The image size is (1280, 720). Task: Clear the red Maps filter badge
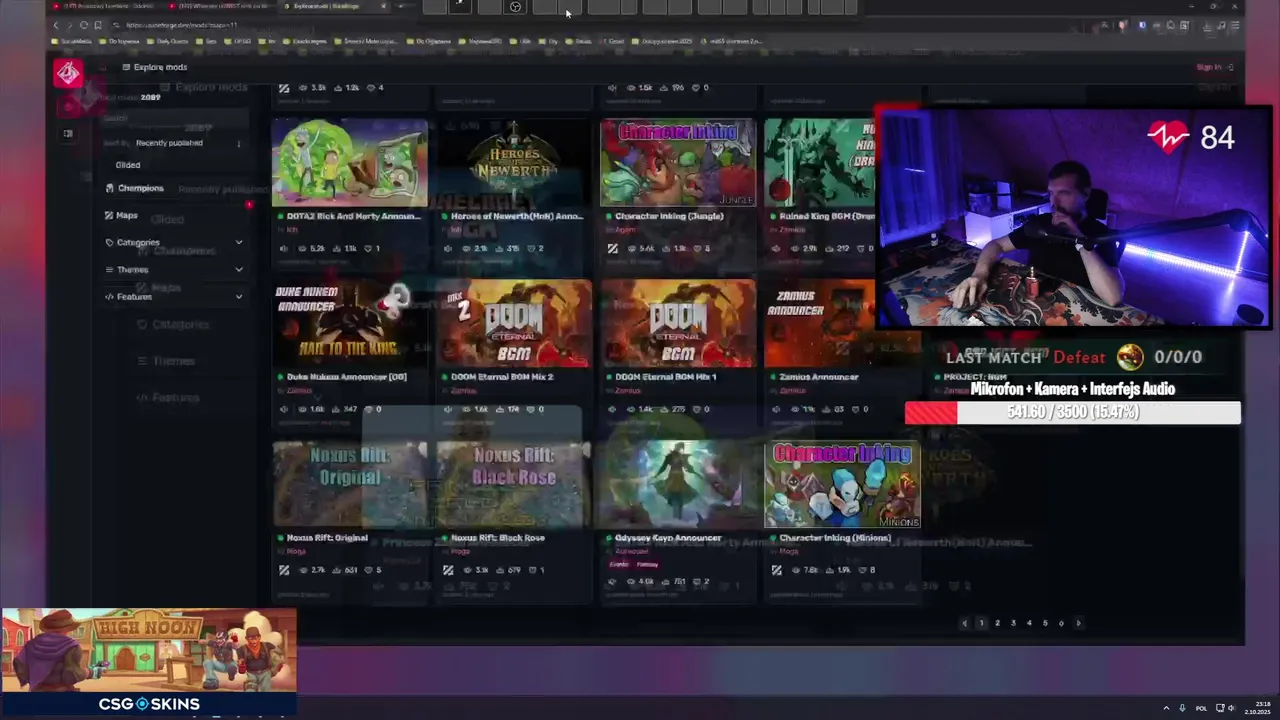click(x=248, y=205)
